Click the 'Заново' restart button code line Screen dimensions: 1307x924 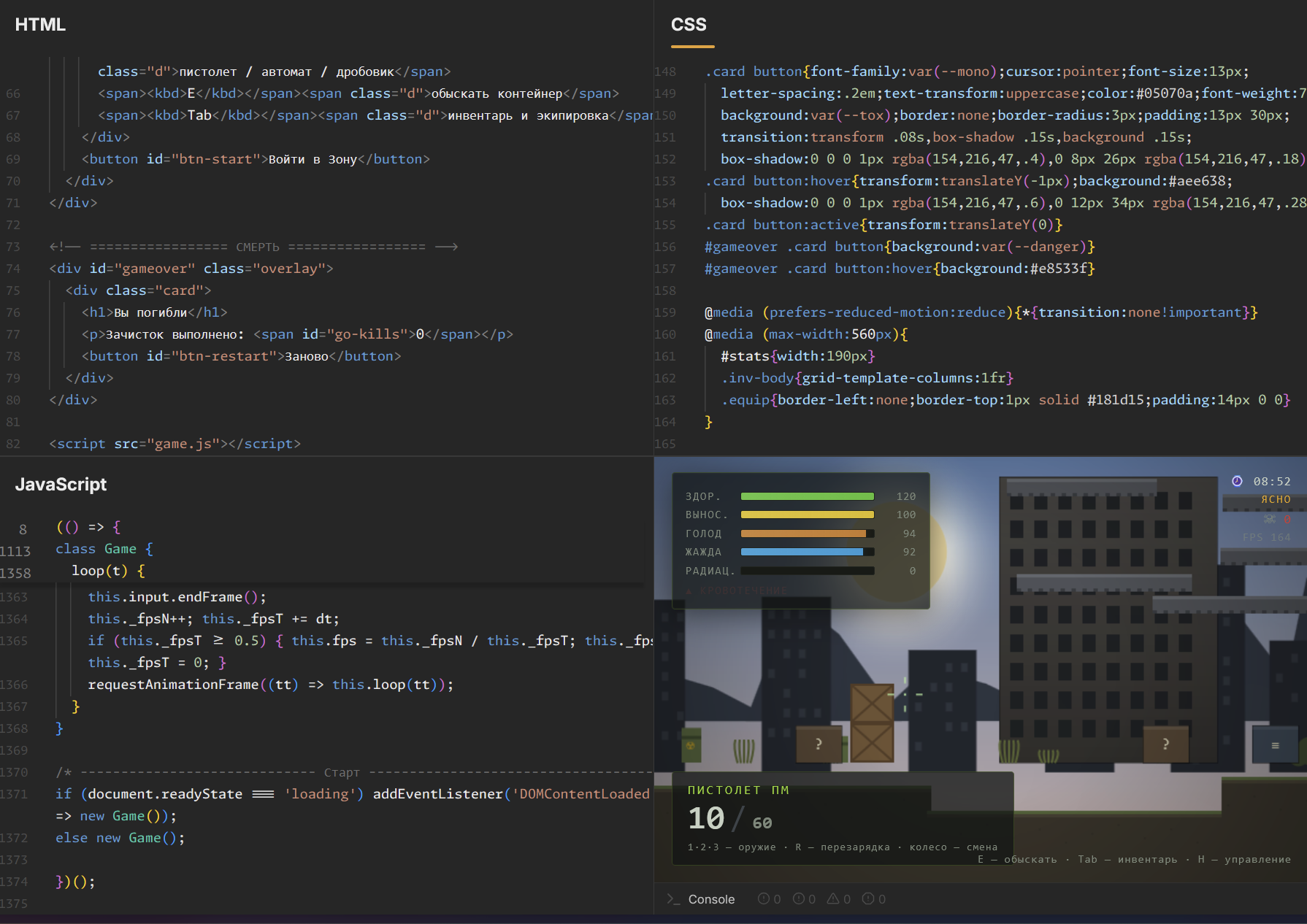point(242,356)
